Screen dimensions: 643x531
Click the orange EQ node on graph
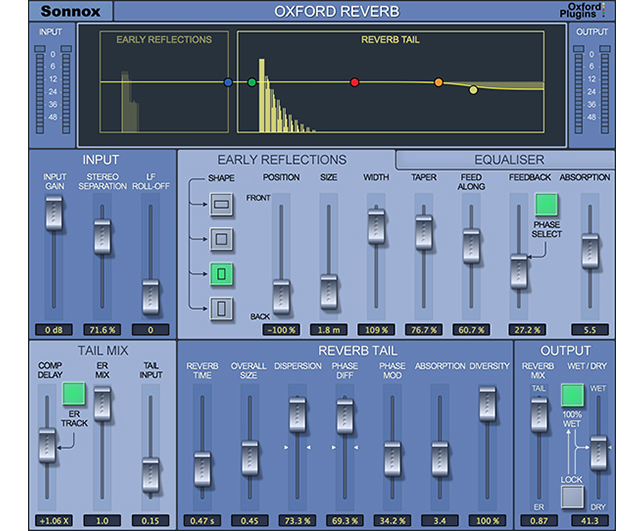438,83
